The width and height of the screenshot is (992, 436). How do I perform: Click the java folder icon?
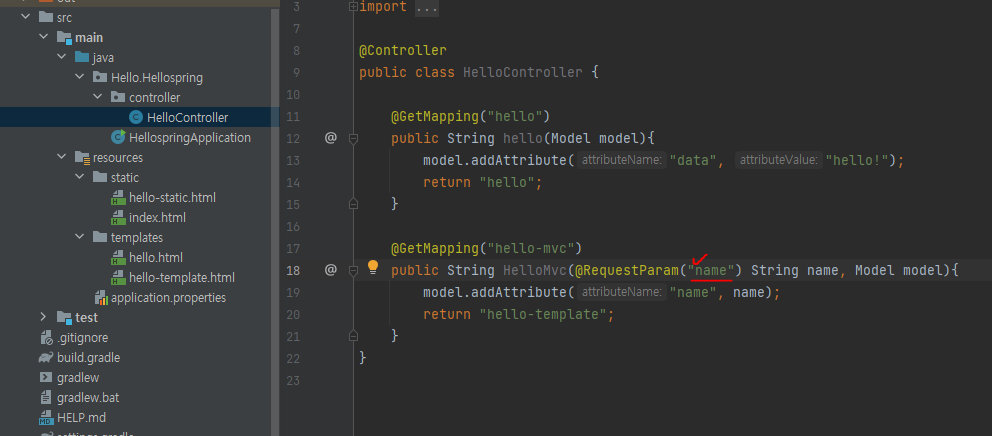pyautogui.click(x=82, y=57)
